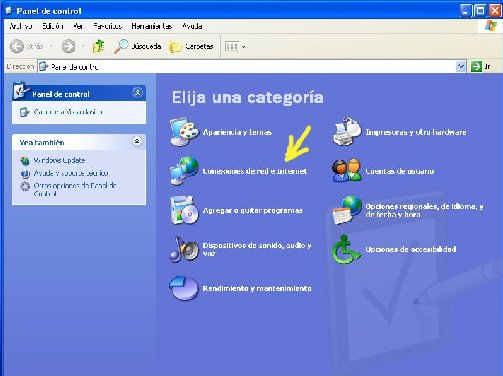Open the Cuentas de usuario people icon
Viewport: 503px width, 376px height.
pyautogui.click(x=347, y=170)
